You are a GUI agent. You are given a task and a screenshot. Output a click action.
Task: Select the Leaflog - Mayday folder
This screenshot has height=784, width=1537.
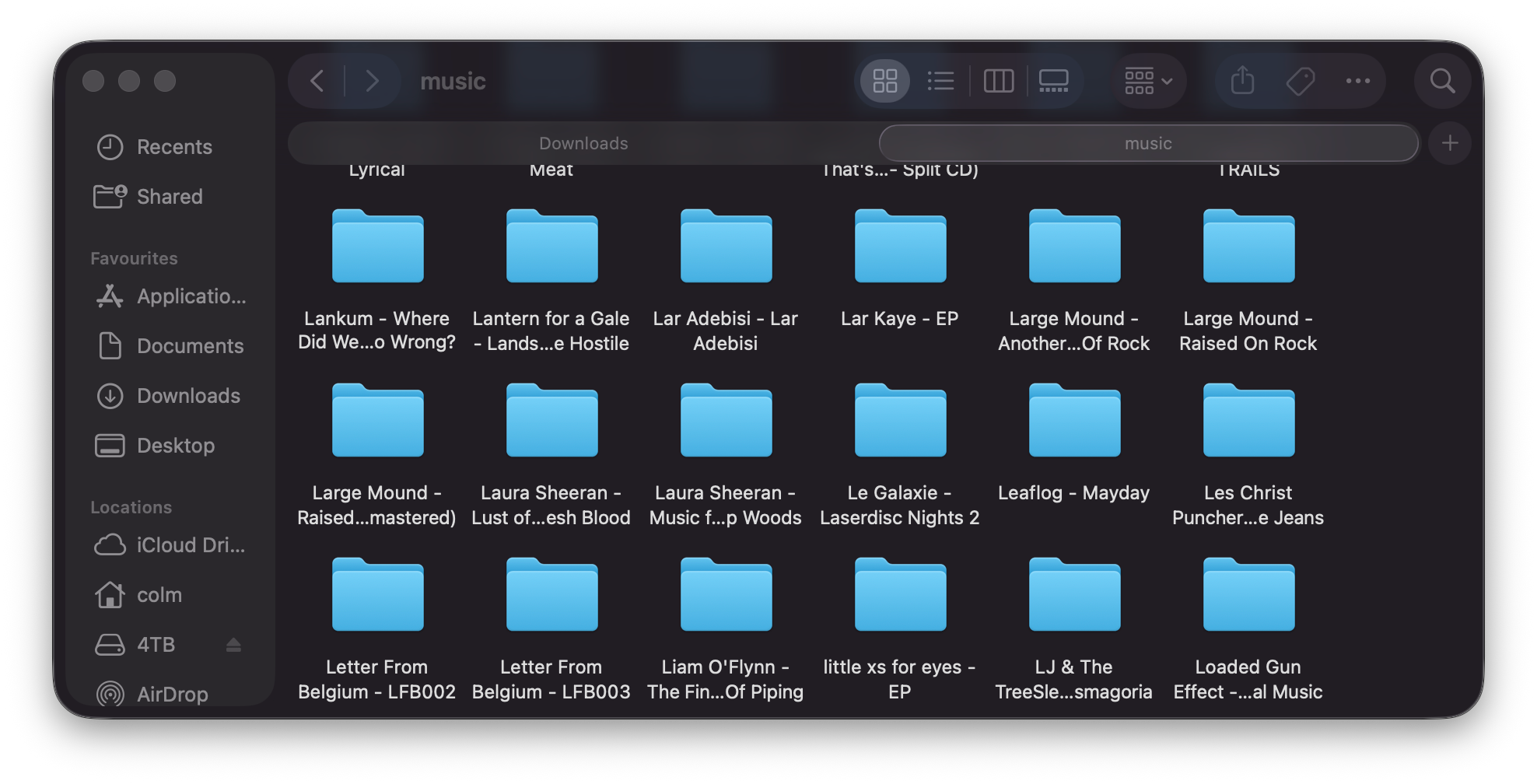tap(1075, 420)
